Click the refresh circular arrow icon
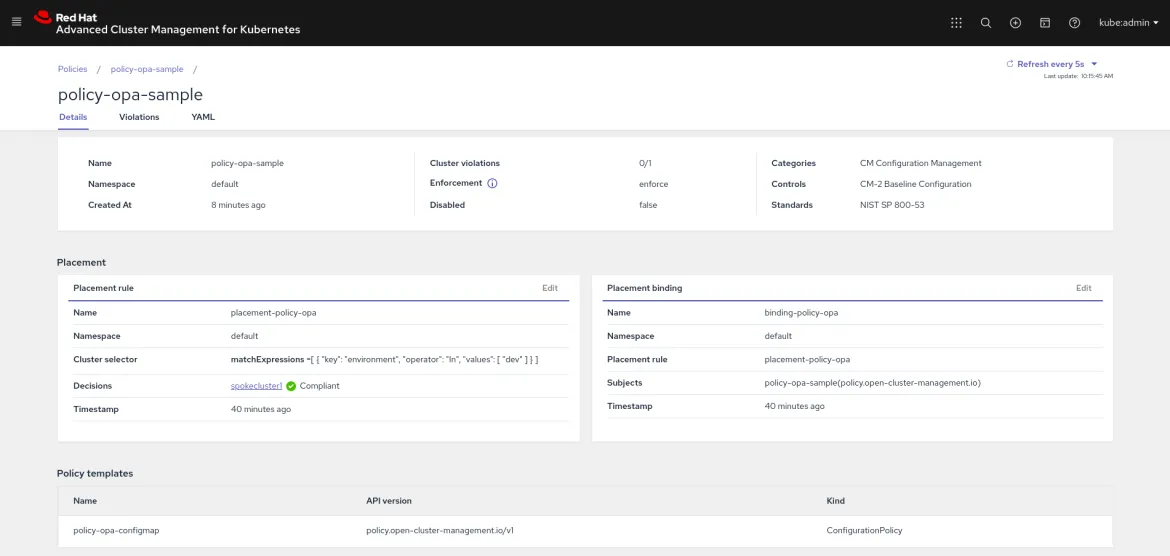This screenshot has width=1170, height=556. [x=1010, y=64]
